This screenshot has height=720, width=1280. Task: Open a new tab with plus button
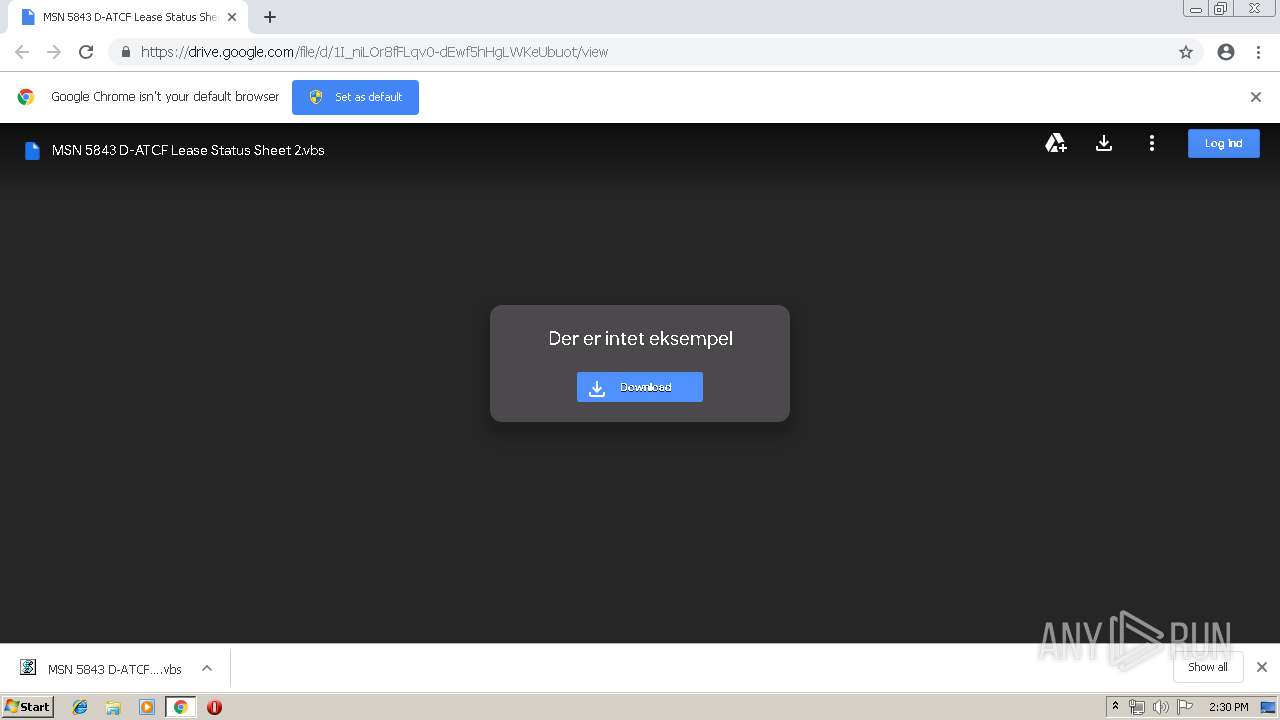tap(270, 17)
